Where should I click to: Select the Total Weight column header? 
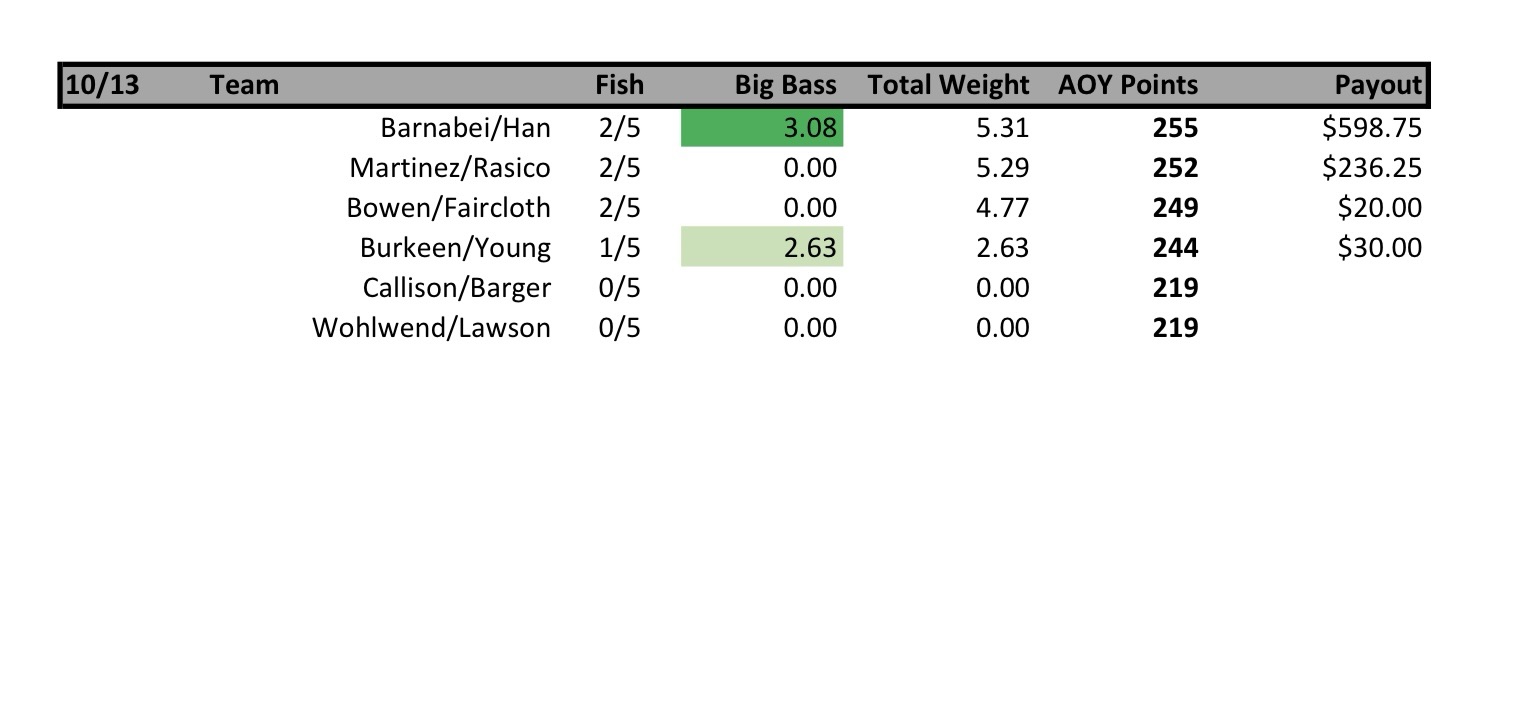(x=948, y=85)
